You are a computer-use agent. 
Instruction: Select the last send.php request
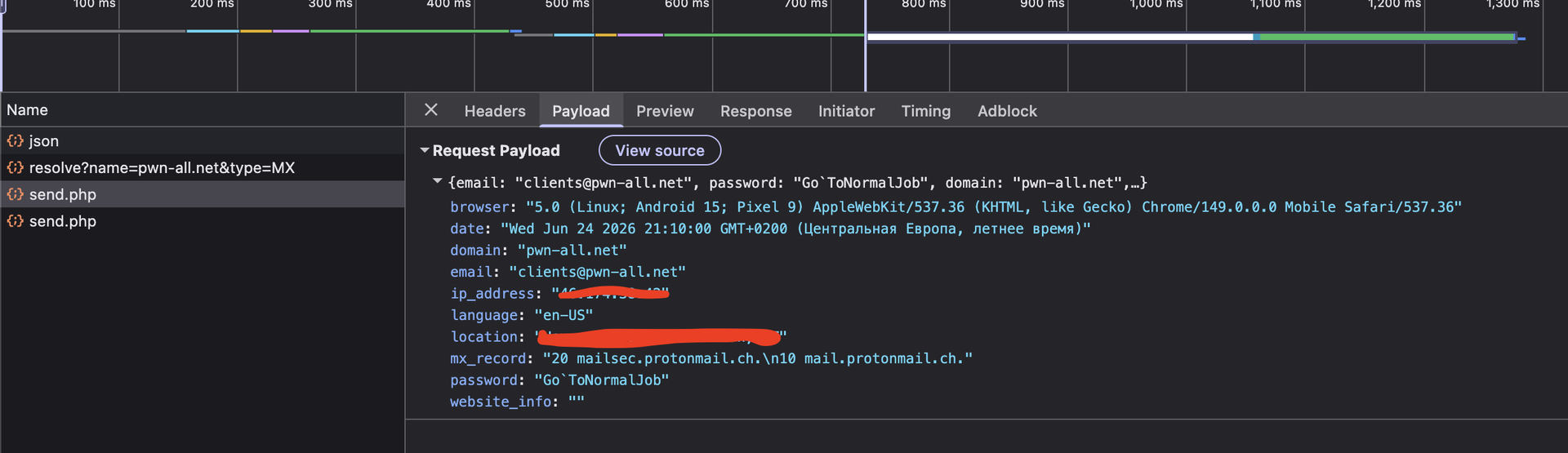coord(203,221)
